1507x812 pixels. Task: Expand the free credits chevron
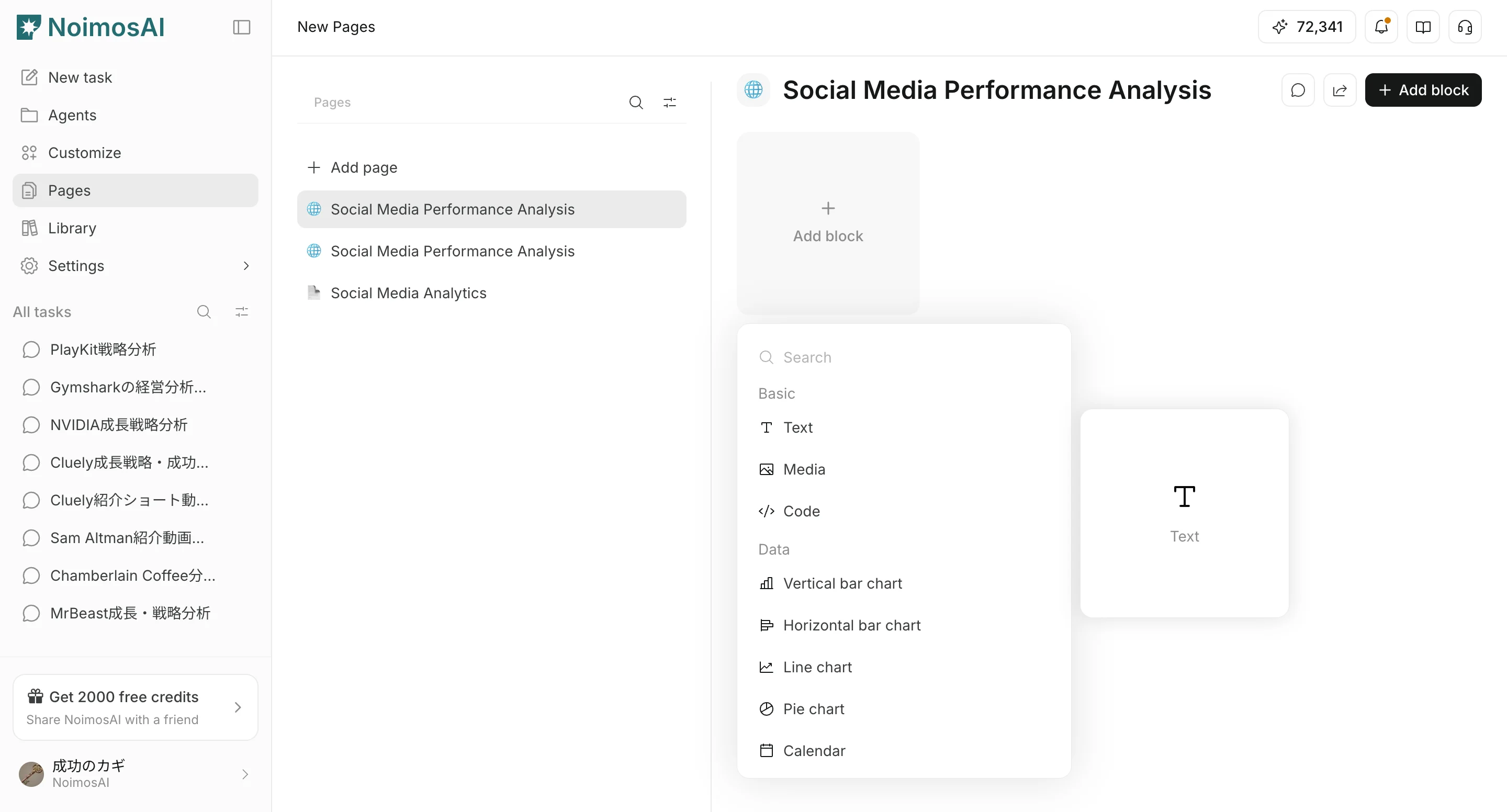pos(238,707)
